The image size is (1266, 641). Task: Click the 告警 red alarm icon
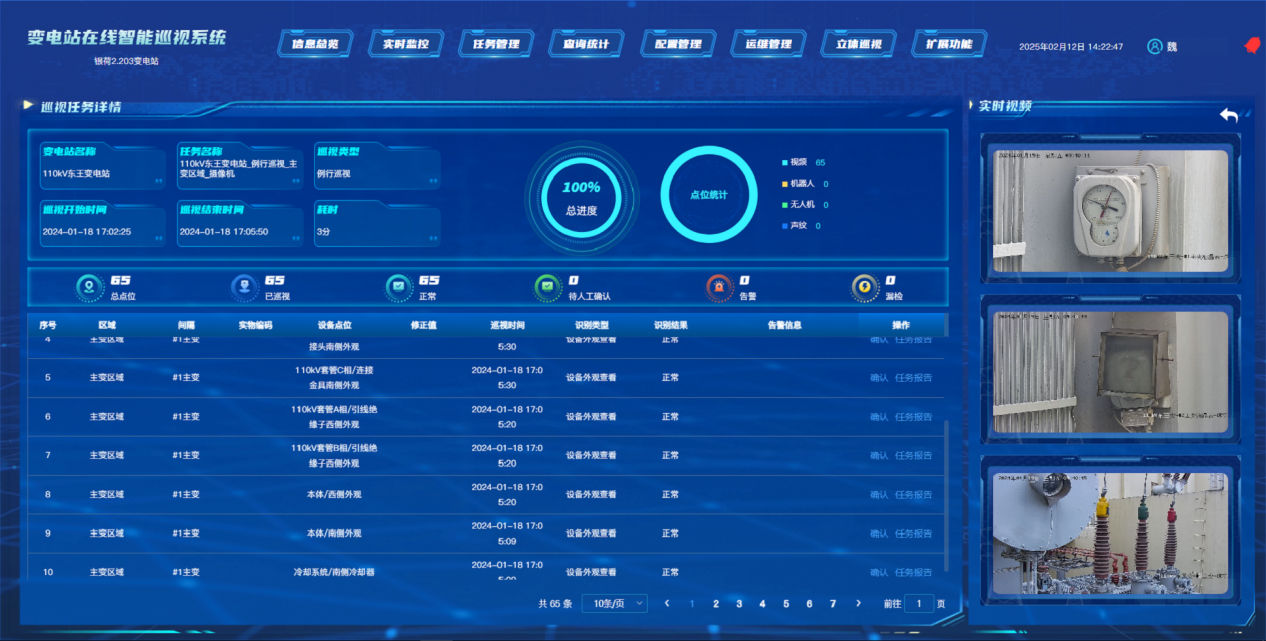[718, 288]
